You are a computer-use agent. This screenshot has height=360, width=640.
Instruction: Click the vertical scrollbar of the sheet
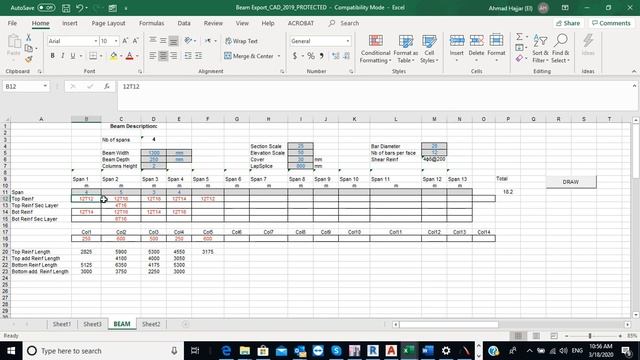pos(636,217)
